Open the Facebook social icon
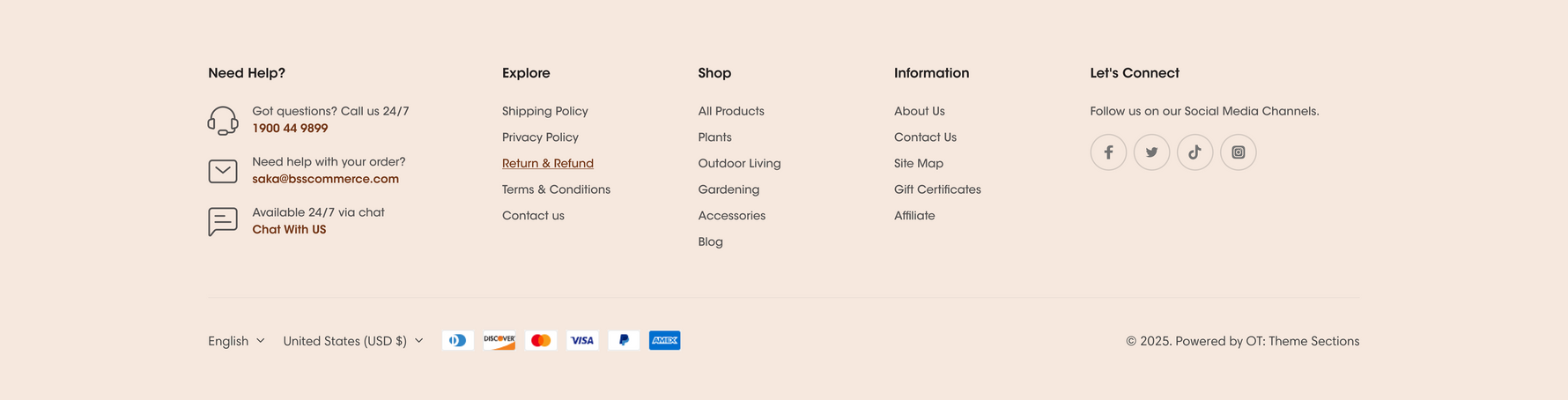This screenshot has width=1568, height=400. coord(1108,152)
